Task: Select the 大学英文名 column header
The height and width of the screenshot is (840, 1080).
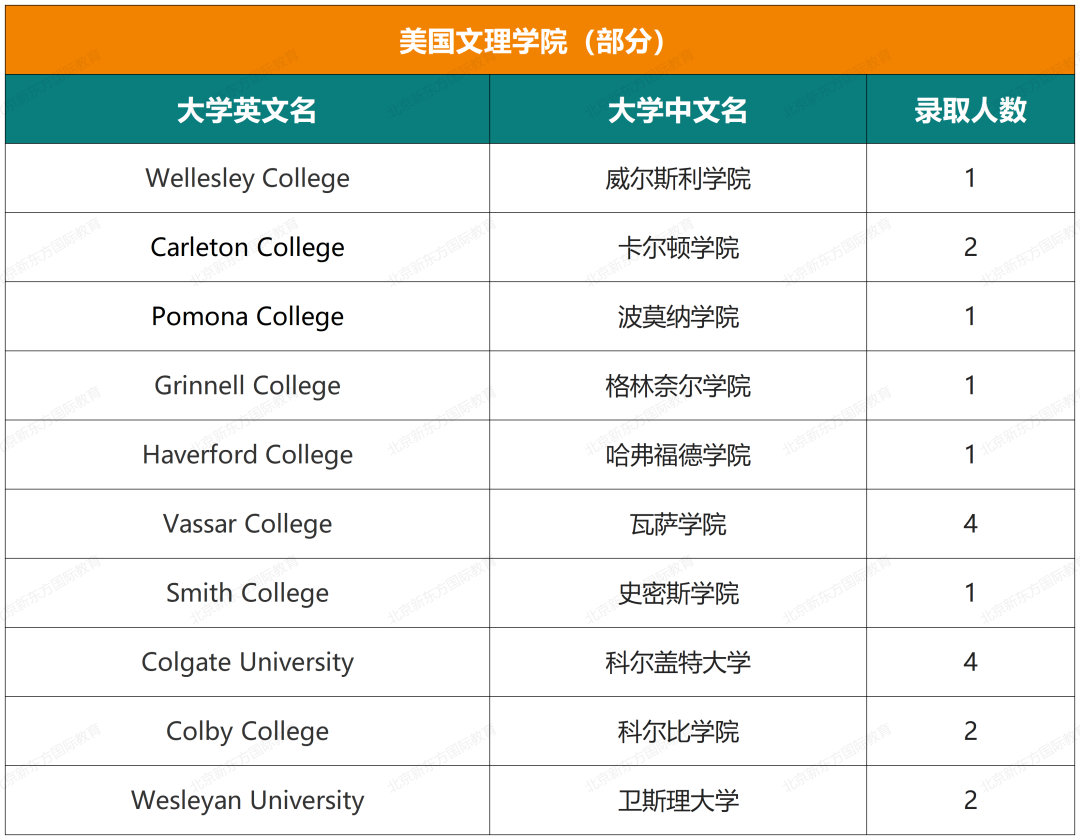Action: click(x=247, y=109)
